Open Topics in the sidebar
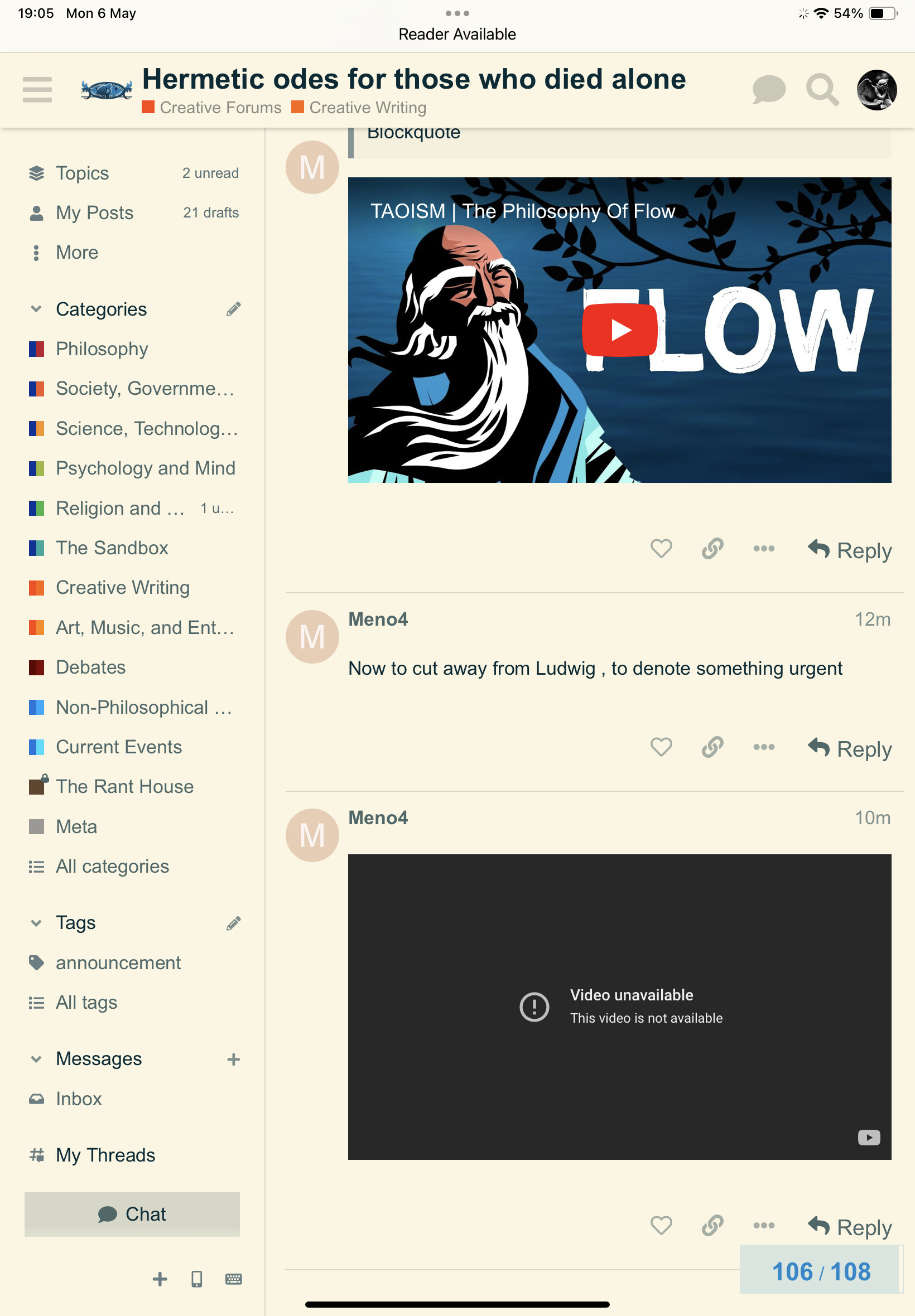The image size is (915, 1316). click(132, 173)
